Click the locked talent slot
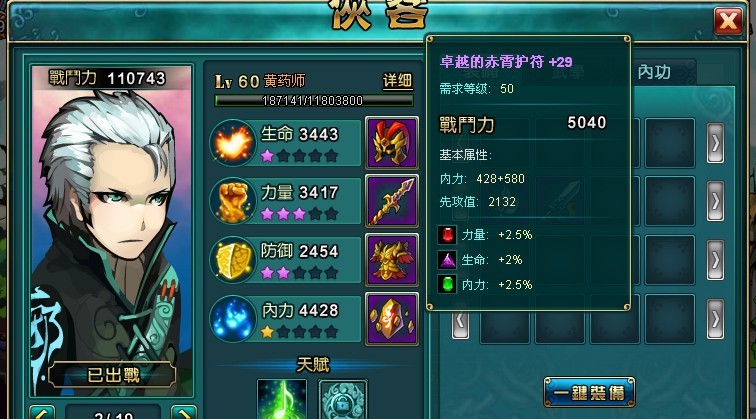Image resolution: width=756 pixels, height=419 pixels. pyautogui.click(x=343, y=399)
